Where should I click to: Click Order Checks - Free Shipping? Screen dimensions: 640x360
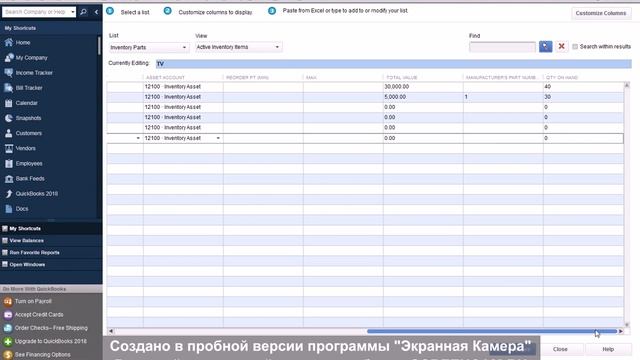51,328
